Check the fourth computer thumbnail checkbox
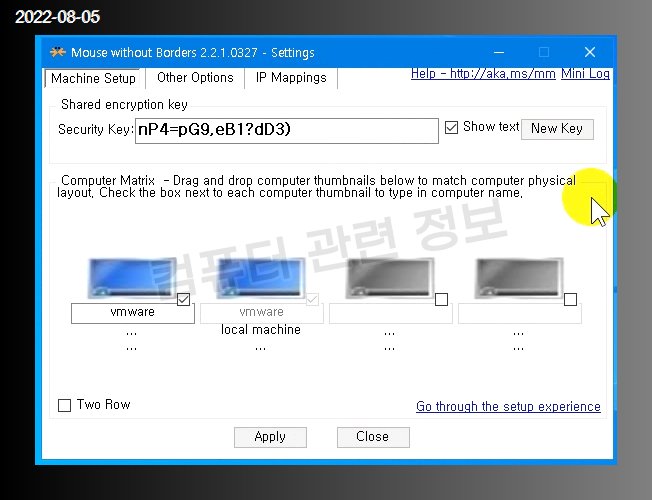The height and width of the screenshot is (500, 652). pyautogui.click(x=570, y=300)
